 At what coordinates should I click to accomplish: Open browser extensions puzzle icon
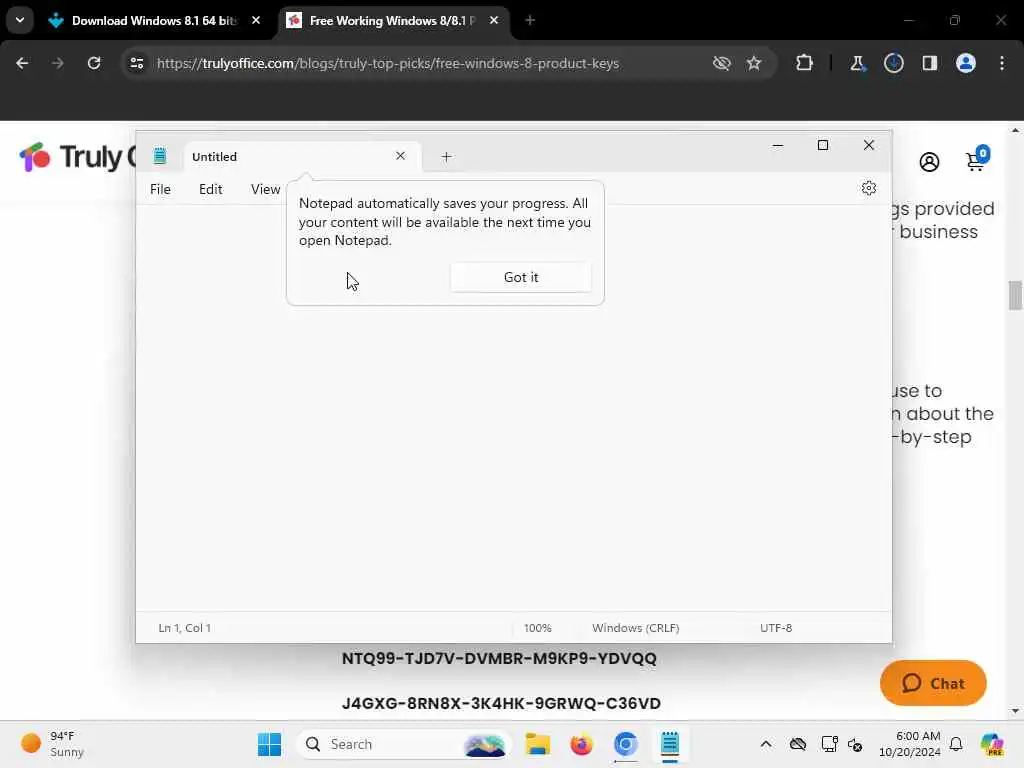click(805, 63)
